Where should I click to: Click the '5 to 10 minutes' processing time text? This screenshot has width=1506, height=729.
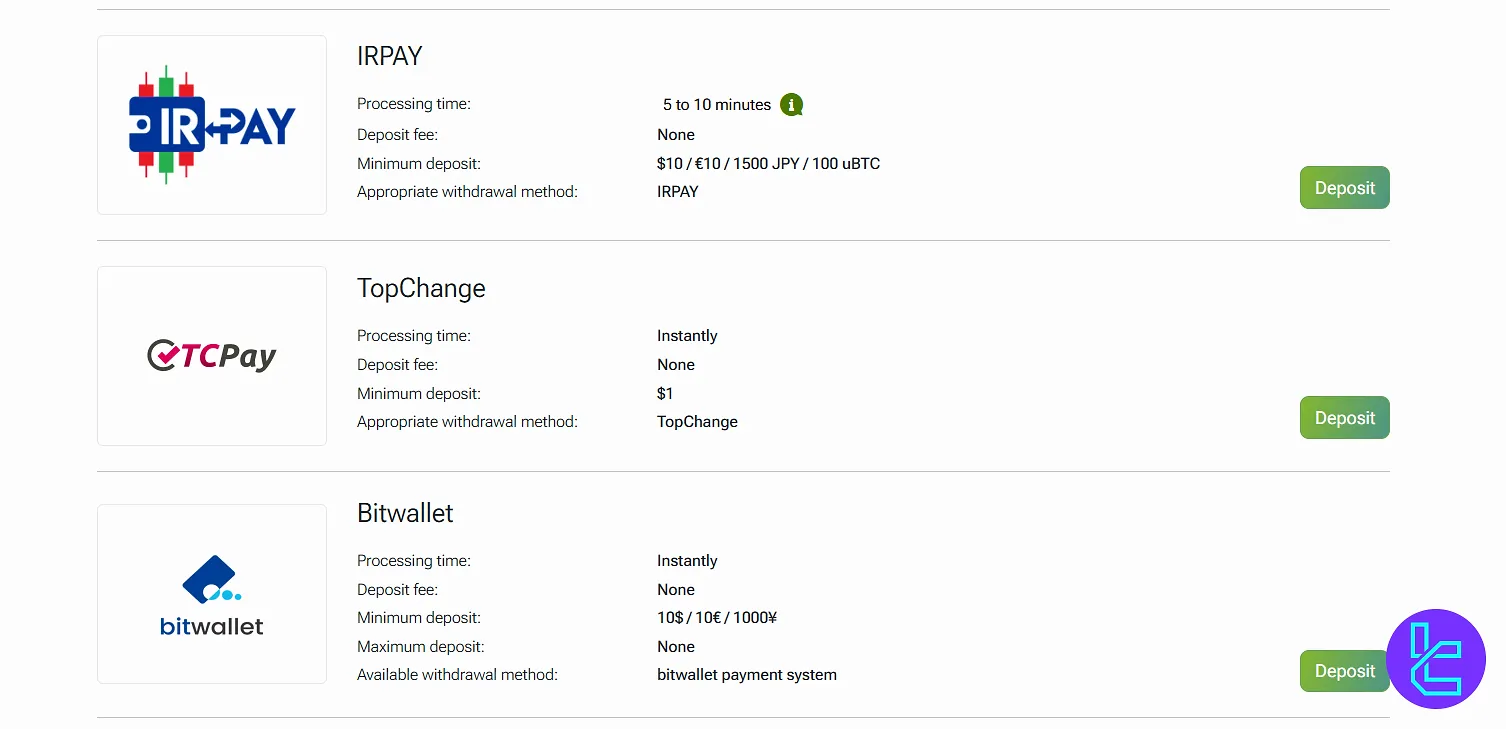(717, 105)
